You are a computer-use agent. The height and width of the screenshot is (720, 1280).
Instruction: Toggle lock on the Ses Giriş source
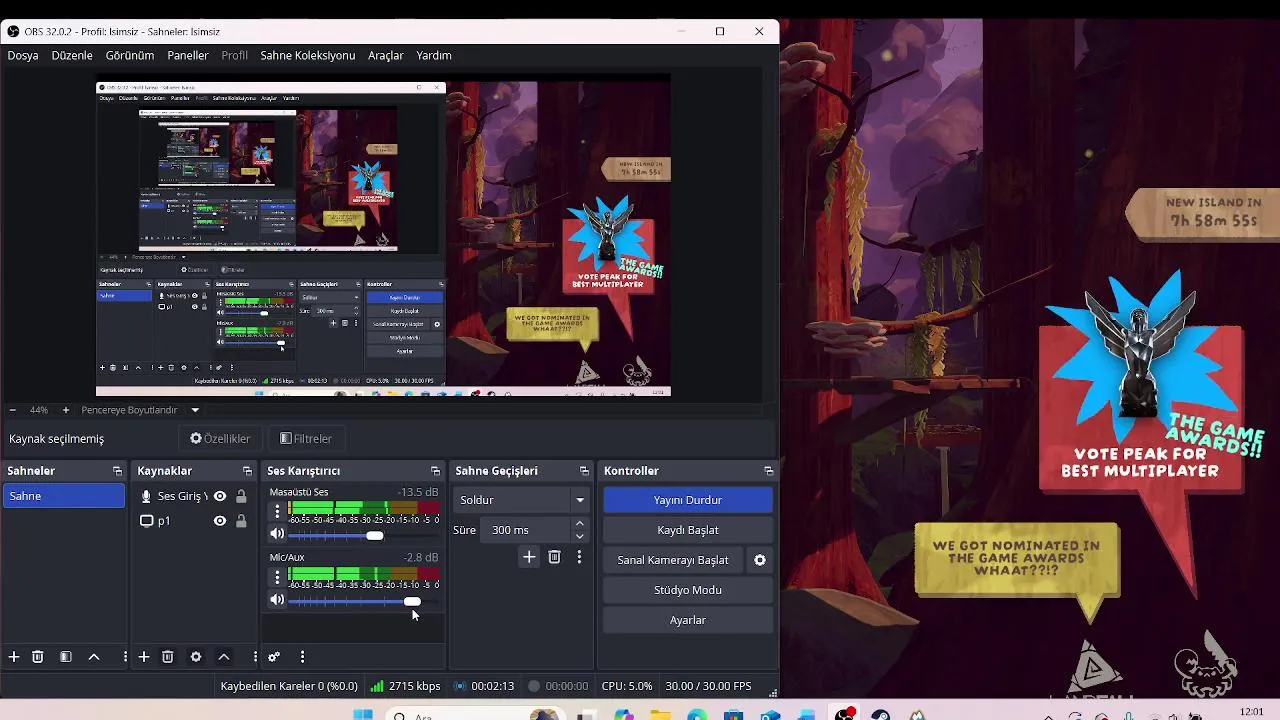(241, 496)
